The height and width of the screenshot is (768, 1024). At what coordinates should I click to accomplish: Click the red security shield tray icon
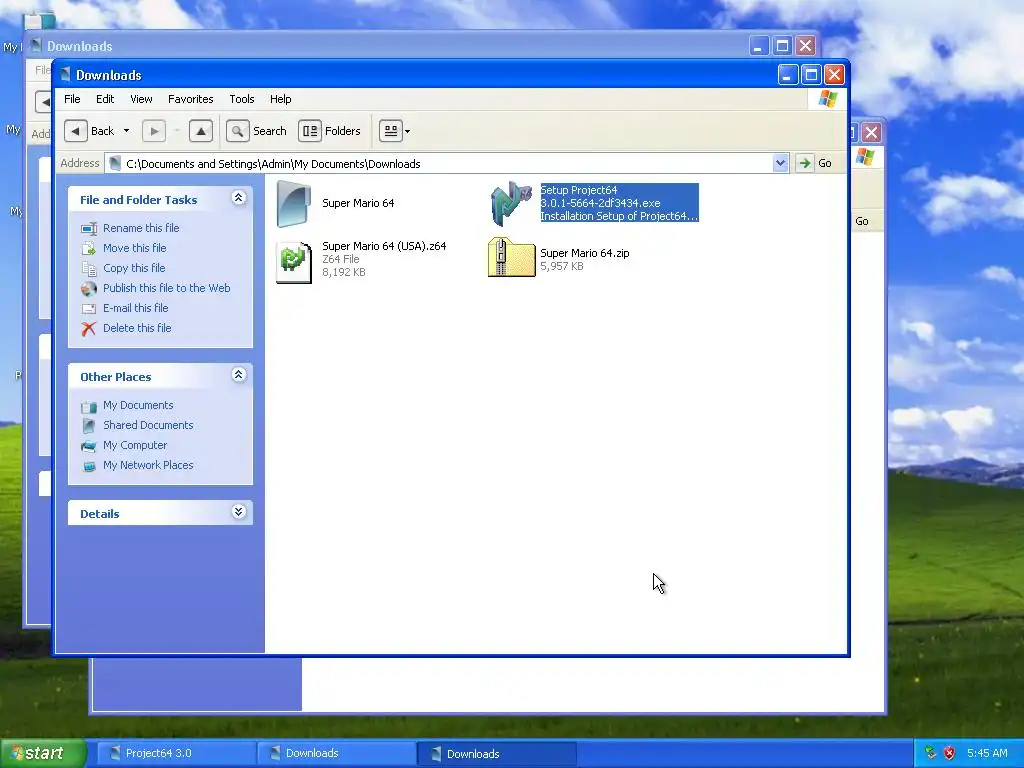click(950, 754)
